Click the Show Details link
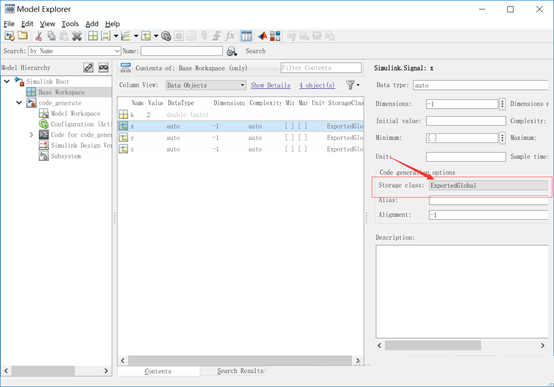Viewport: 554px width, 387px height. tap(271, 85)
